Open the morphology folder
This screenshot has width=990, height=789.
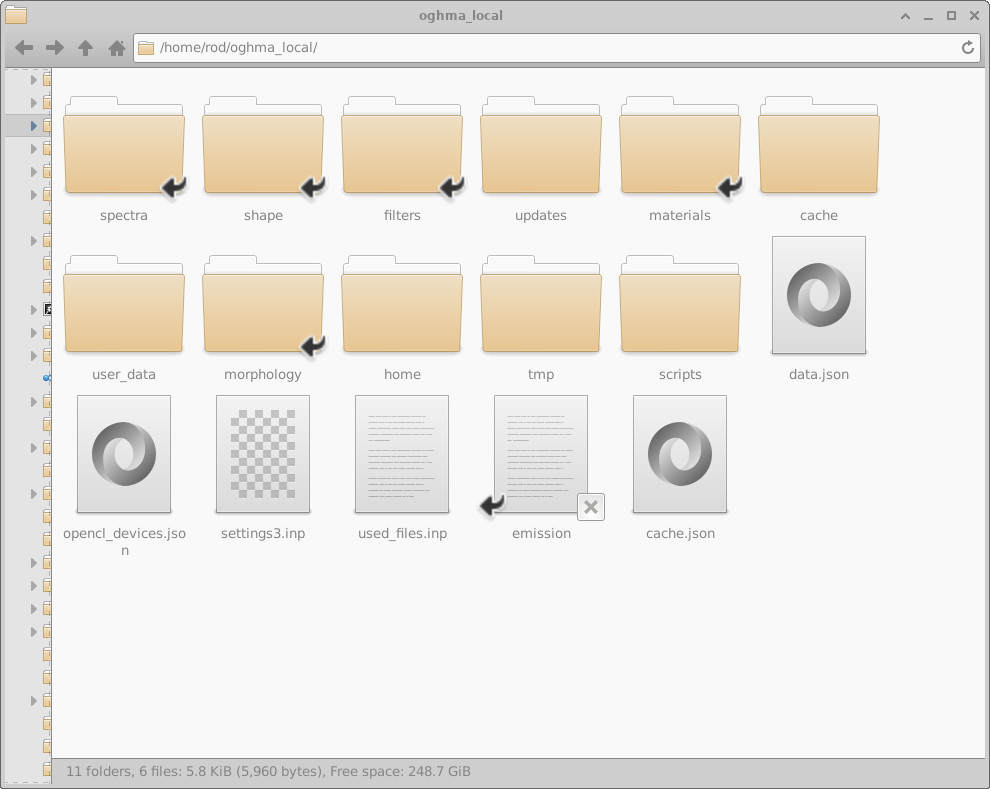pyautogui.click(x=263, y=304)
